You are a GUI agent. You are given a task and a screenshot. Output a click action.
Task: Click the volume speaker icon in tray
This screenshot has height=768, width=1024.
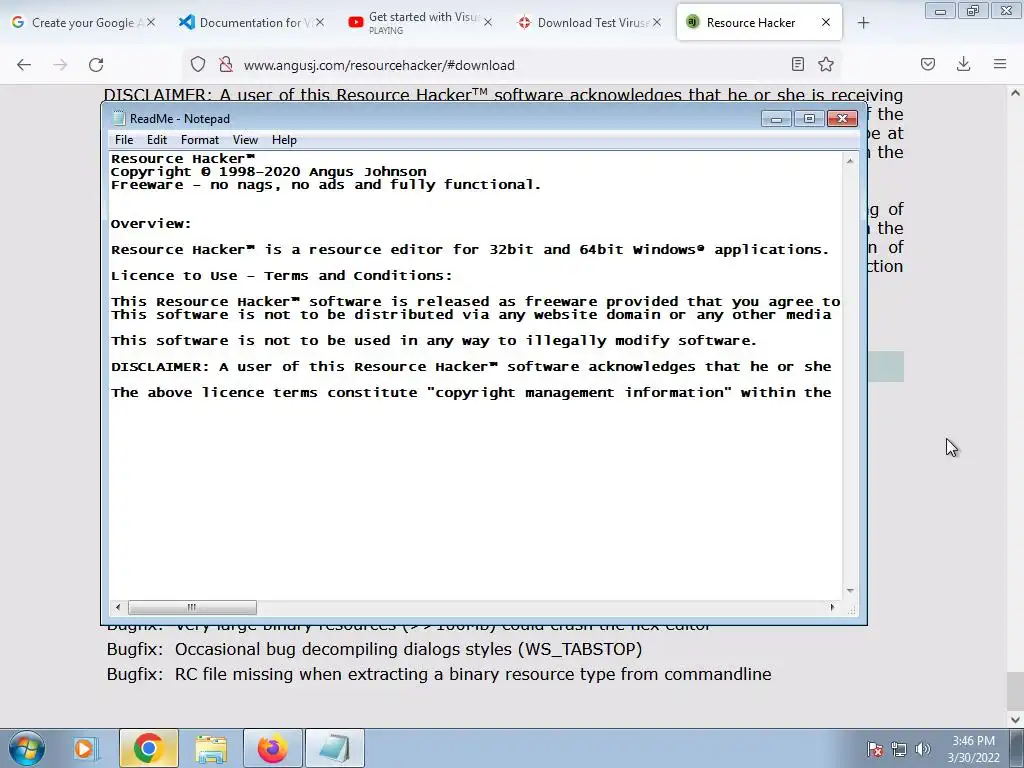click(923, 749)
